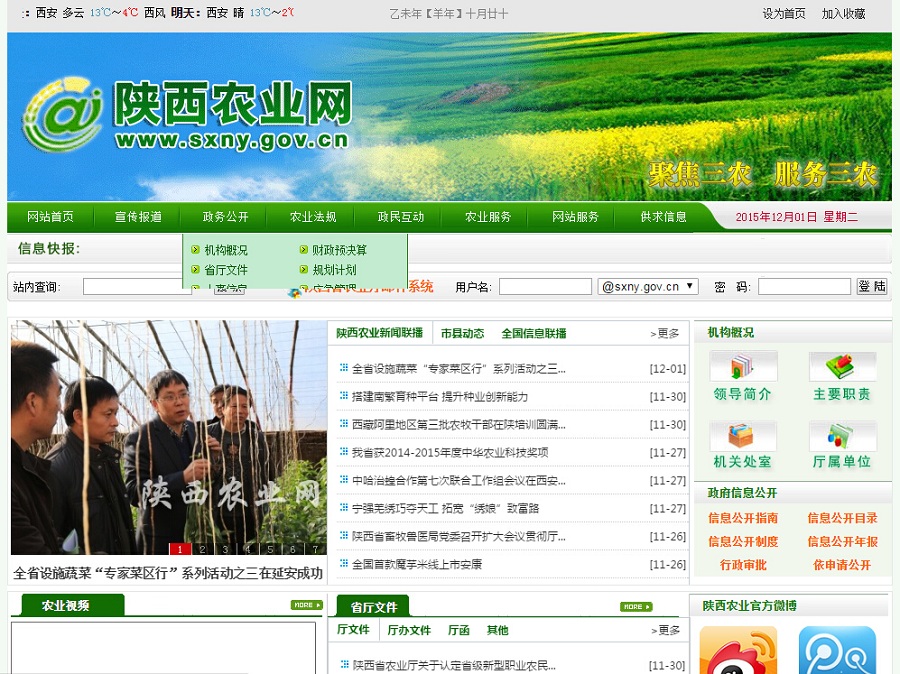Image resolution: width=900 pixels, height=674 pixels.
Task: Switch to 厅办文件 tab
Action: [x=409, y=630]
